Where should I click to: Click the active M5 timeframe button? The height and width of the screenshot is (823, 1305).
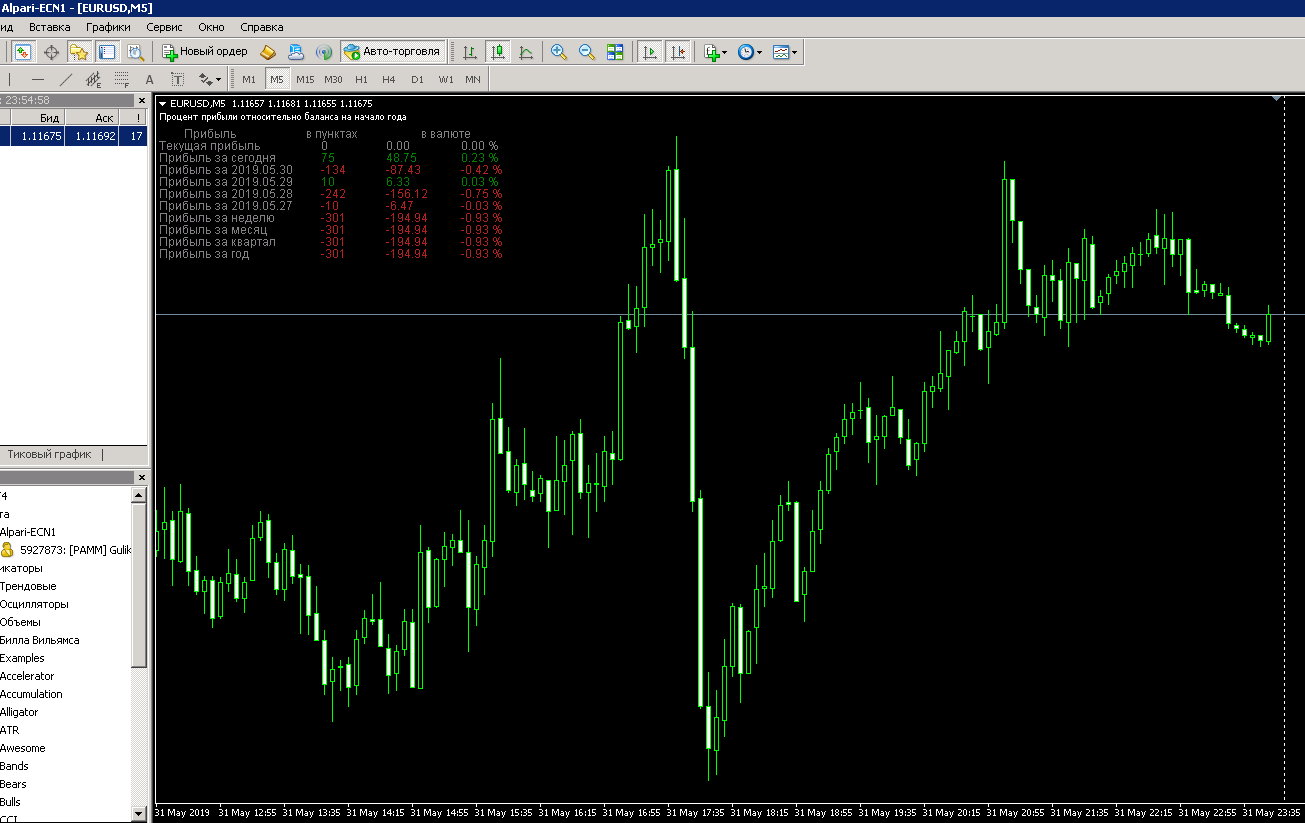point(277,79)
